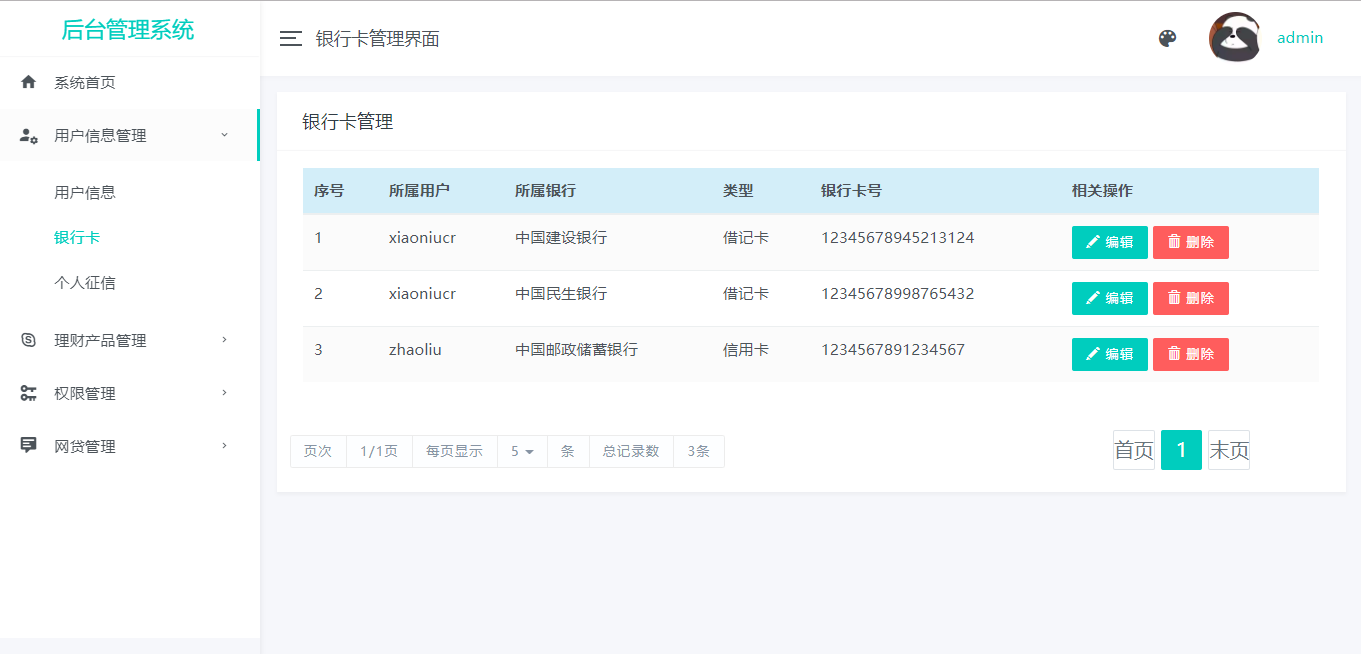The width and height of the screenshot is (1361, 654).
Task: Click the 1/1页 page indicator
Action: pyautogui.click(x=379, y=451)
